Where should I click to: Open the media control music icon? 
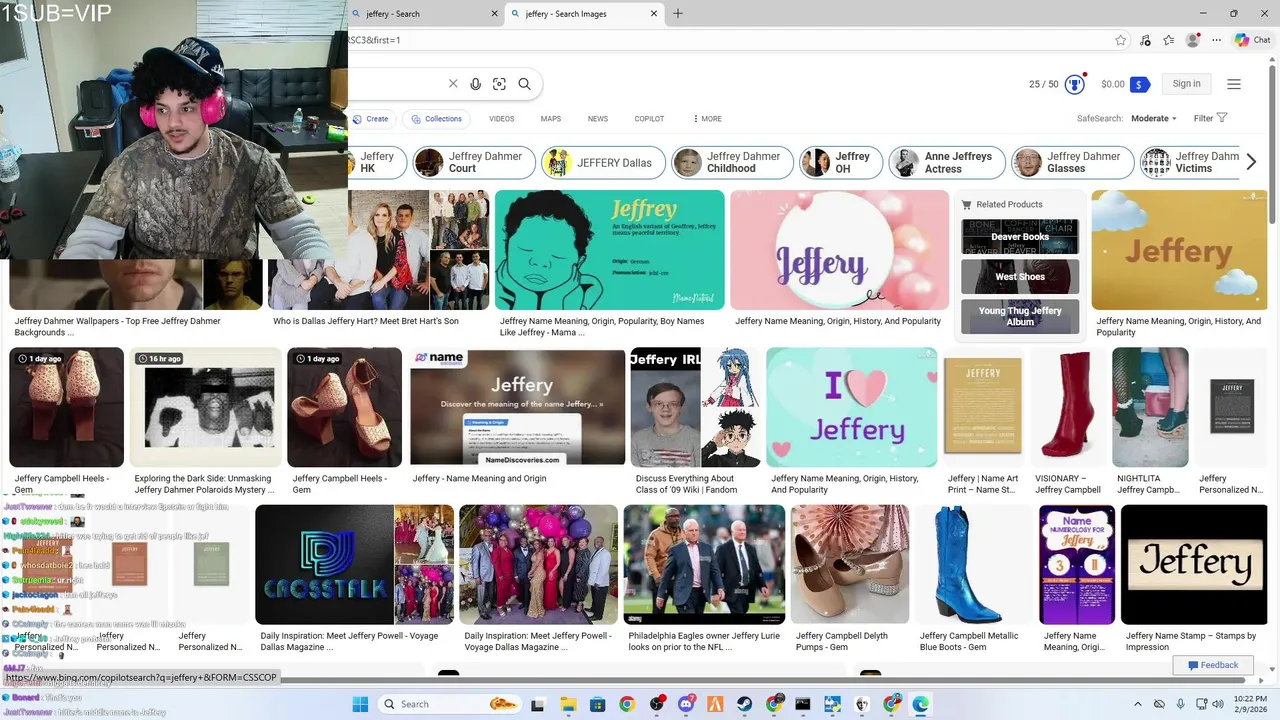(1144, 40)
